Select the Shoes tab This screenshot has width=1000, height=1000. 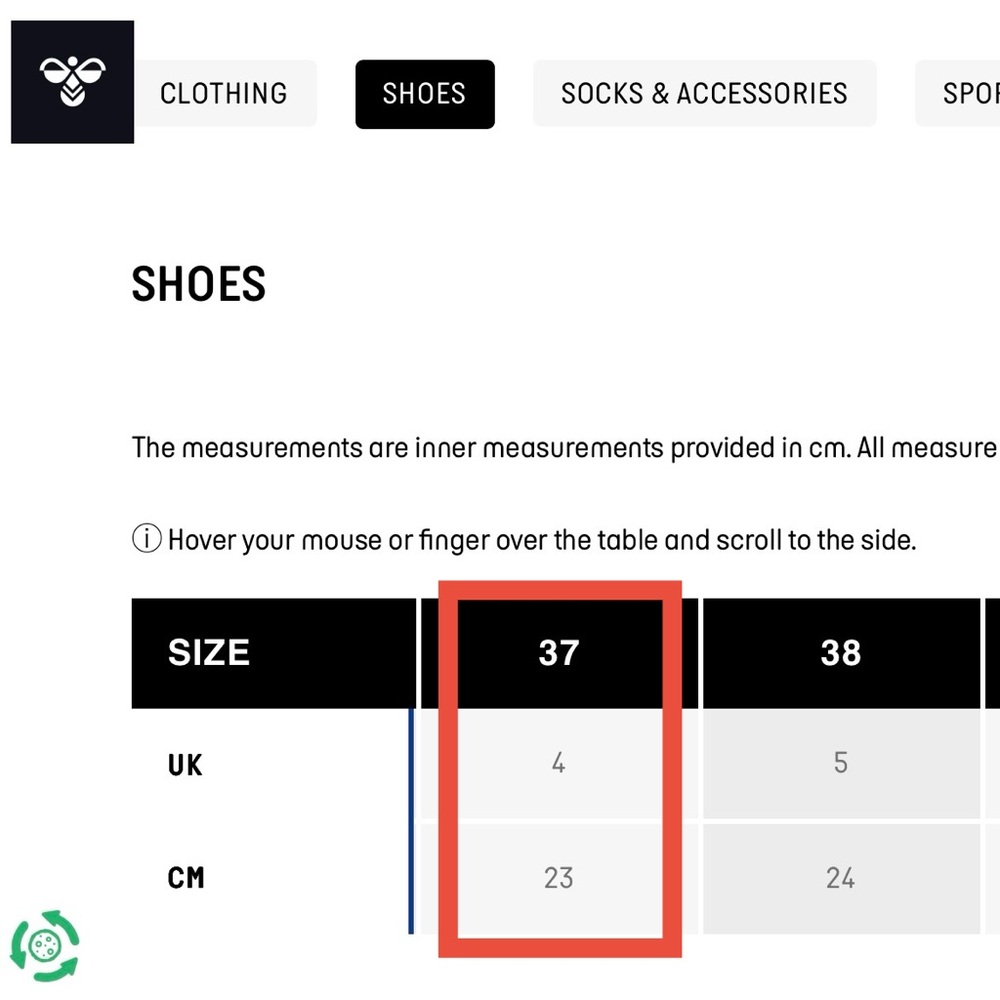click(x=425, y=94)
